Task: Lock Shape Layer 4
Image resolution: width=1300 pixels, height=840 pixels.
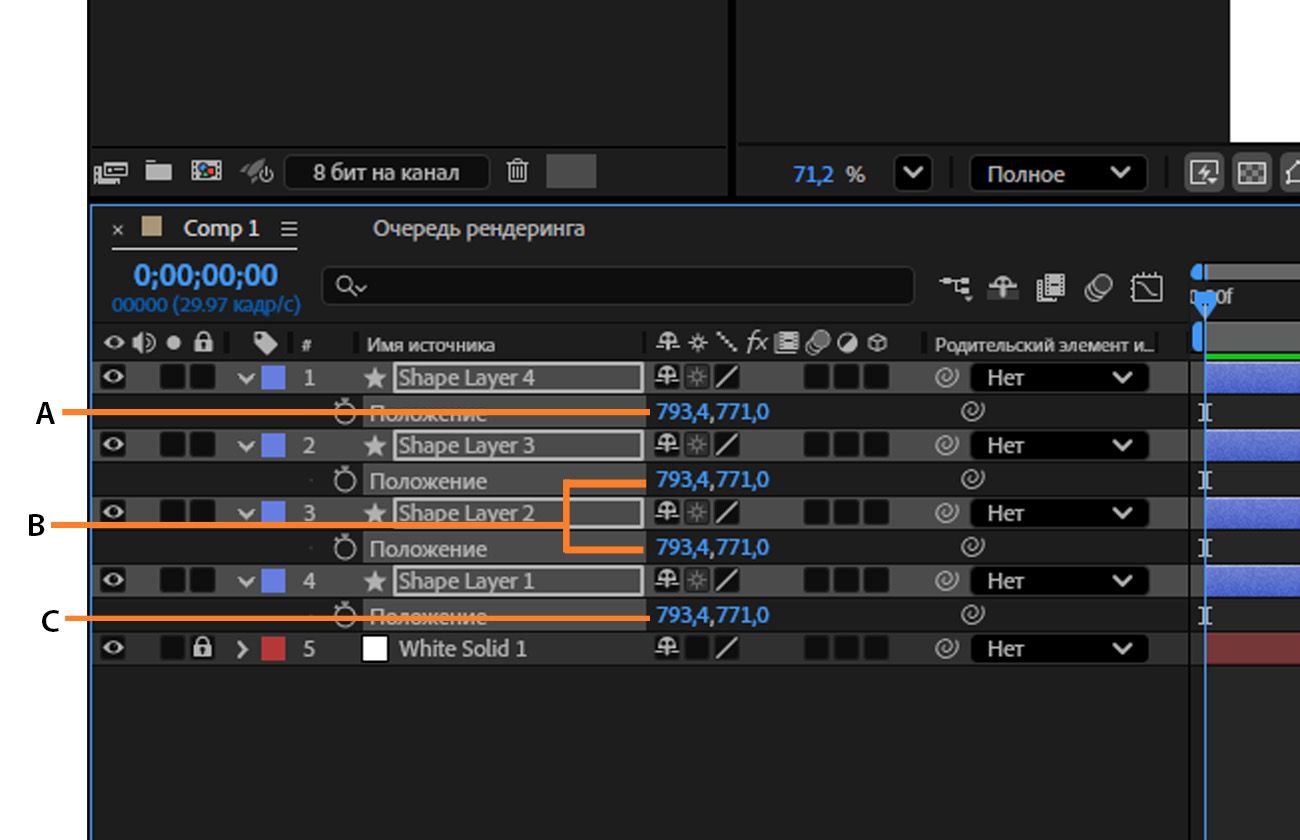Action: 203,377
